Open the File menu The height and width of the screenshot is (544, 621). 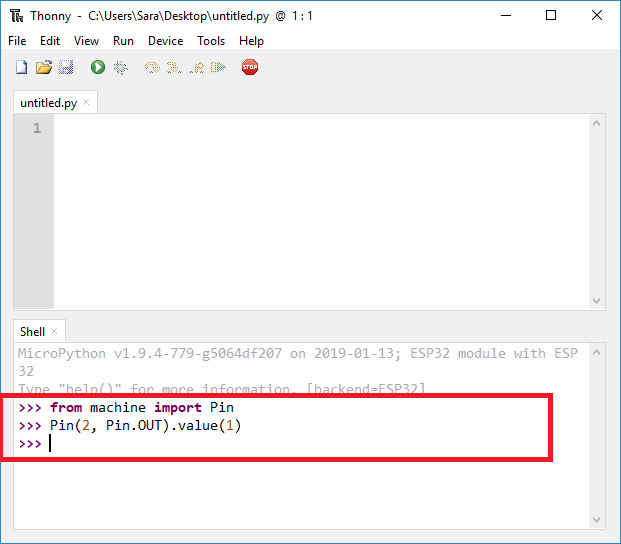pos(17,41)
